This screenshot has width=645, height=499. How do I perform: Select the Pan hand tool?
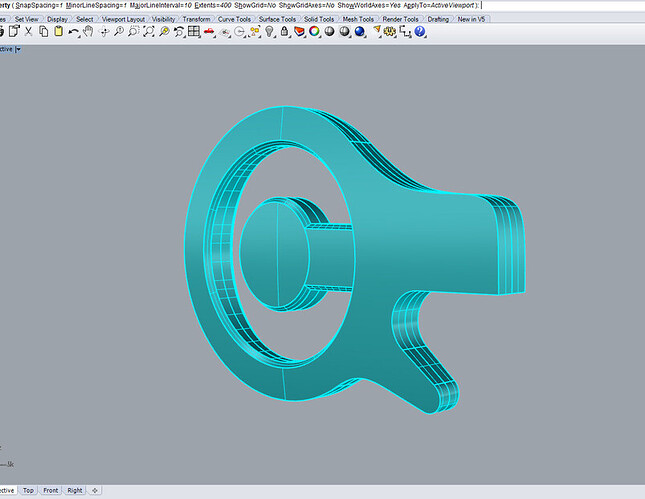pos(89,32)
